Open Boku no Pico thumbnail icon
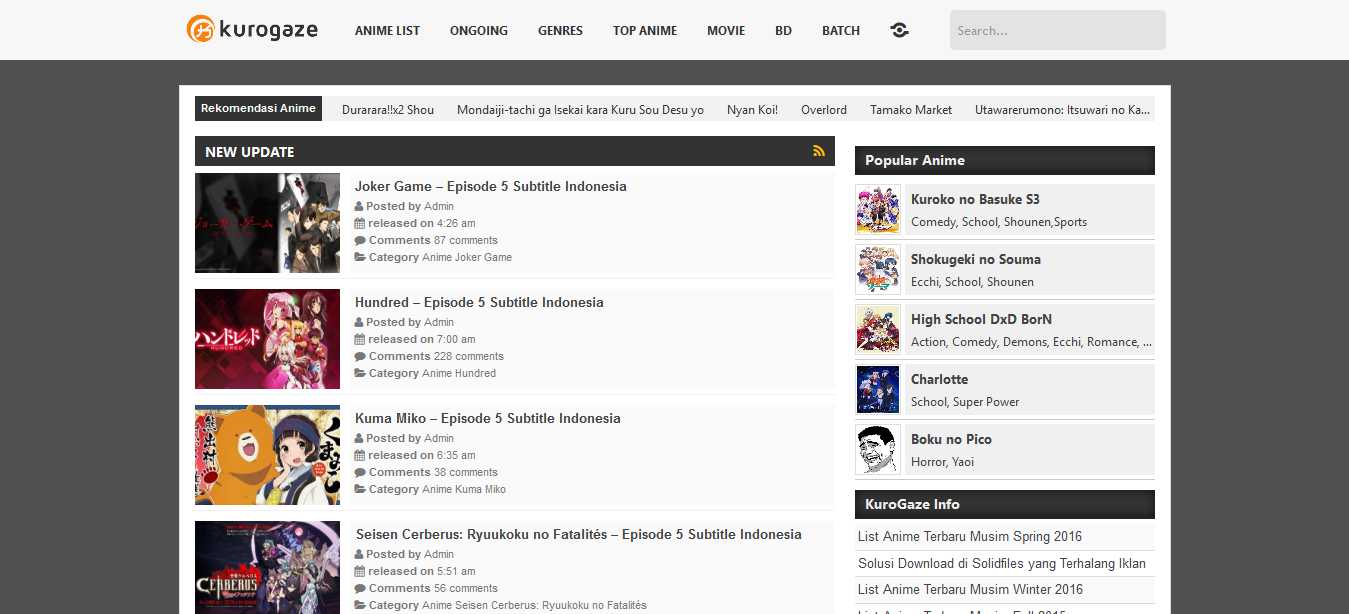 point(878,450)
